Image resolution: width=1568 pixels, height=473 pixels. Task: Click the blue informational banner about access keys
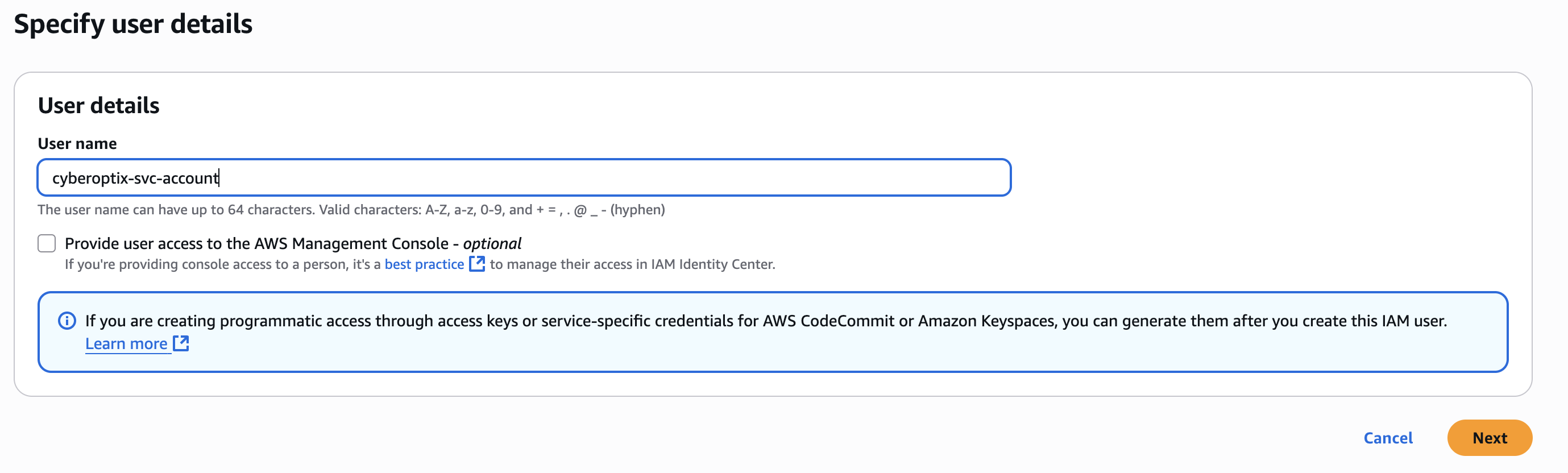tap(773, 331)
